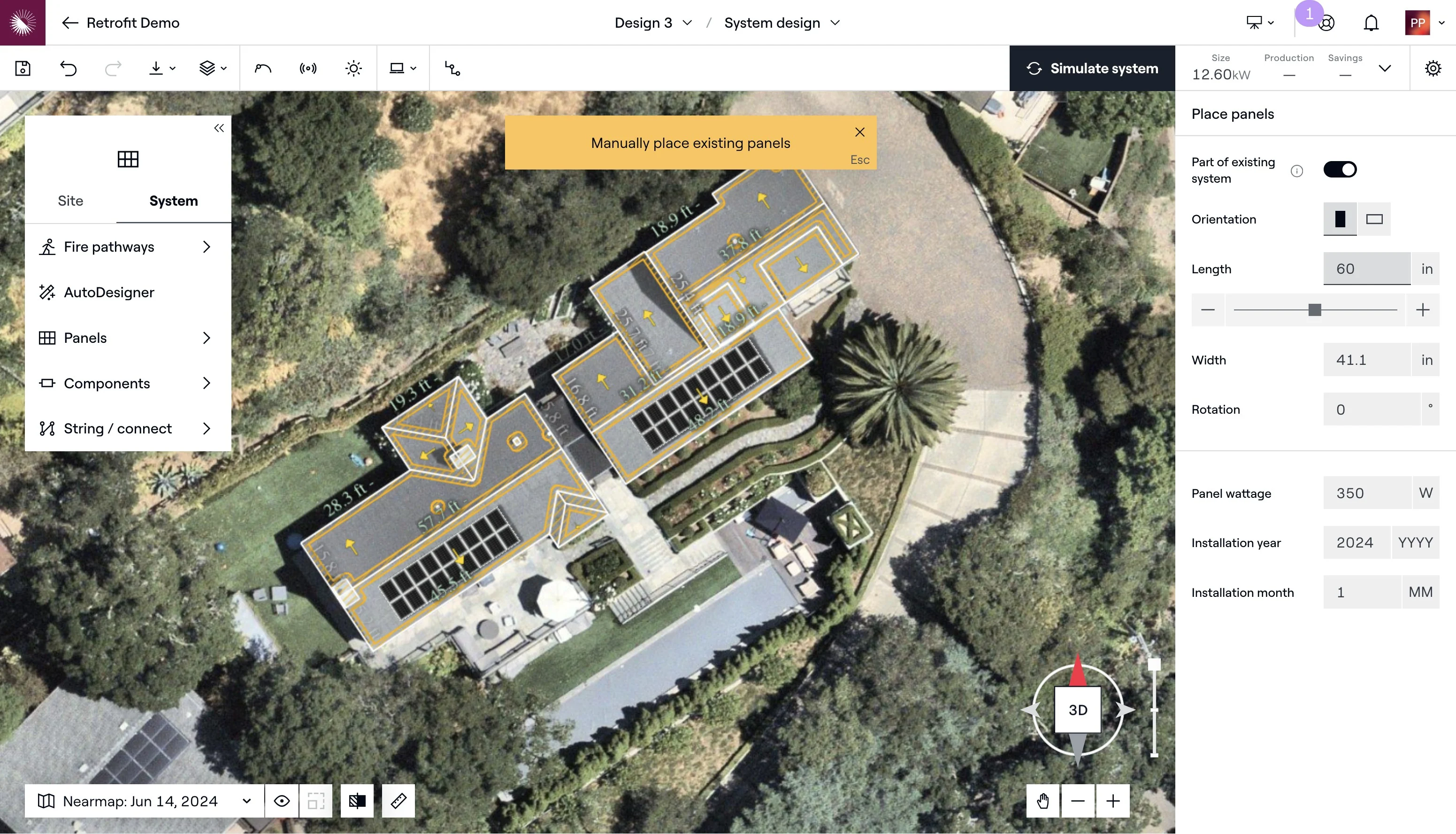The width and height of the screenshot is (1456, 834).
Task: Click the panel length slider handle
Action: pyautogui.click(x=1315, y=310)
